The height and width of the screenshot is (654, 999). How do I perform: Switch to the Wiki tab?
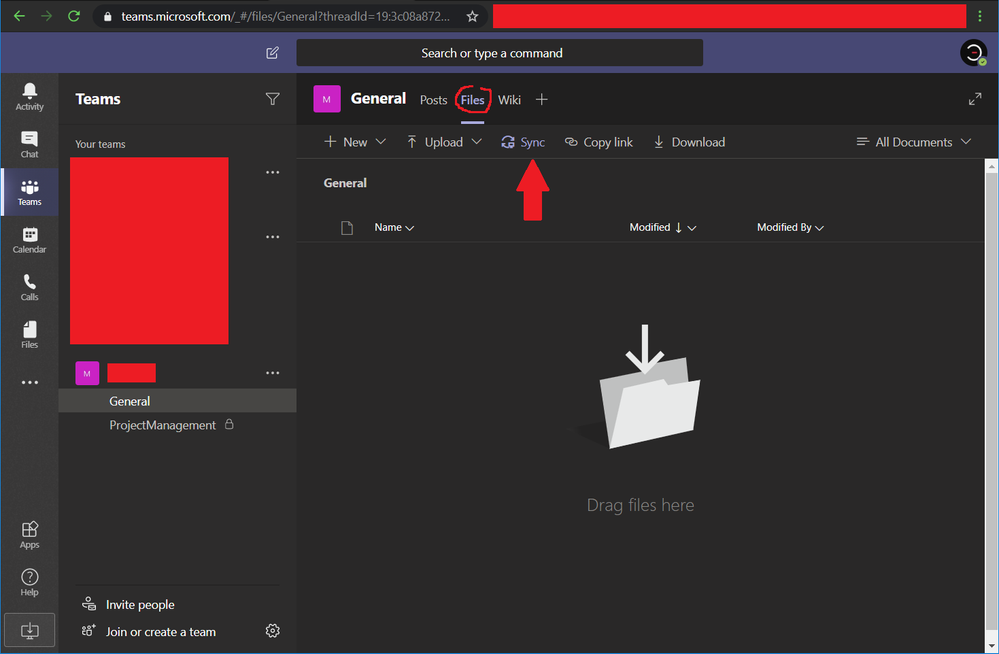(x=509, y=100)
